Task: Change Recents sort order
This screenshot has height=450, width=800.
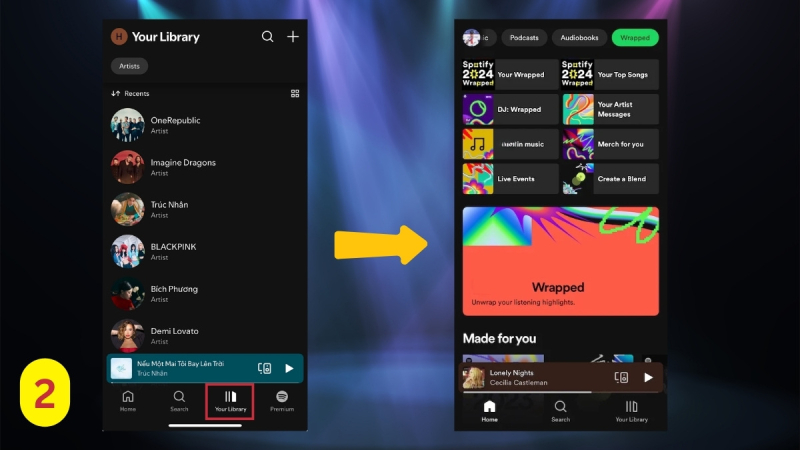Action: tap(130, 93)
